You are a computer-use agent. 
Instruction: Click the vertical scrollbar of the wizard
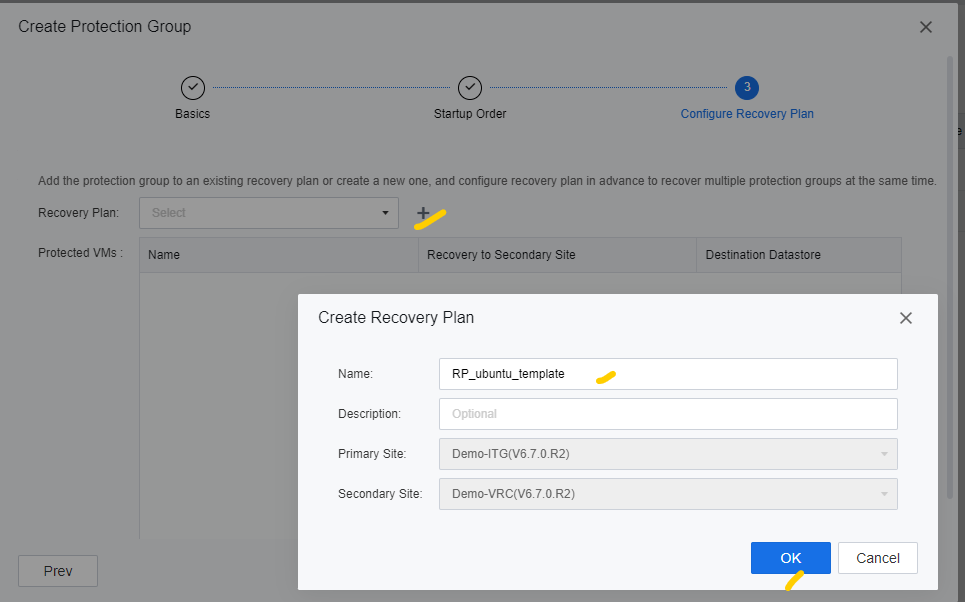950,277
